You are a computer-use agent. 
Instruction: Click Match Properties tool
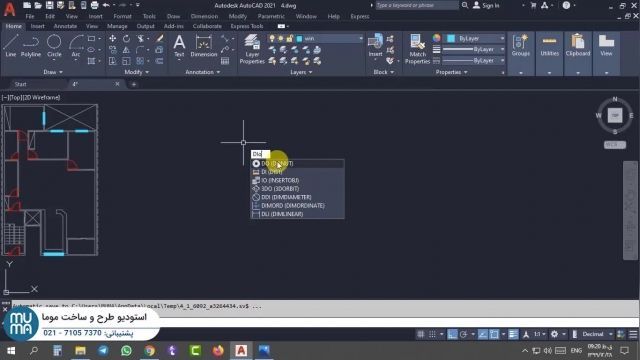pyautogui.click(x=417, y=49)
